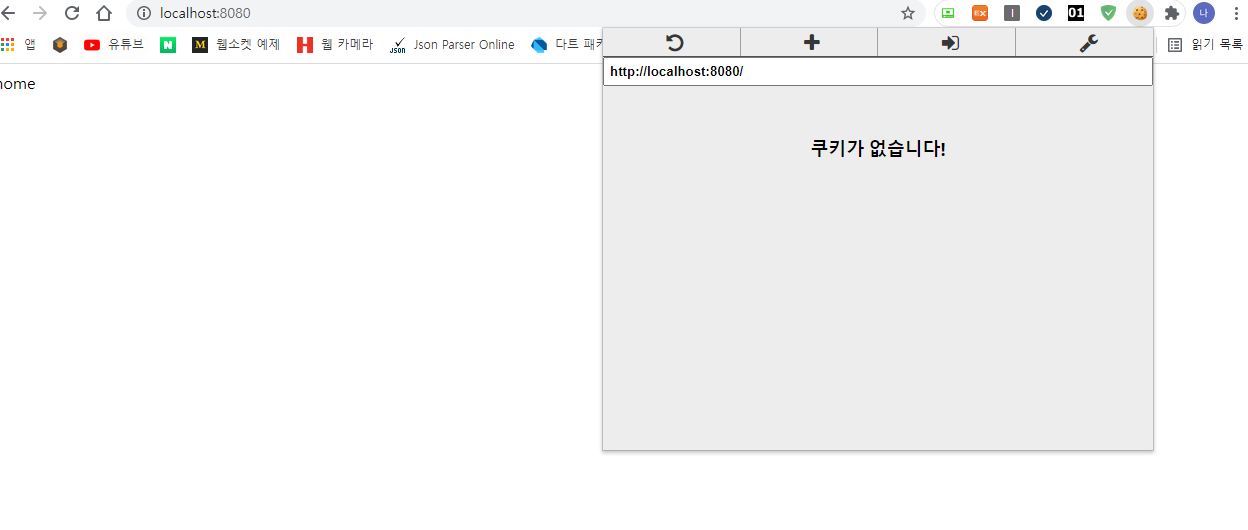Click the browser back arrow
Screen dimensions: 1248x530
pyautogui.click(x=8, y=13)
